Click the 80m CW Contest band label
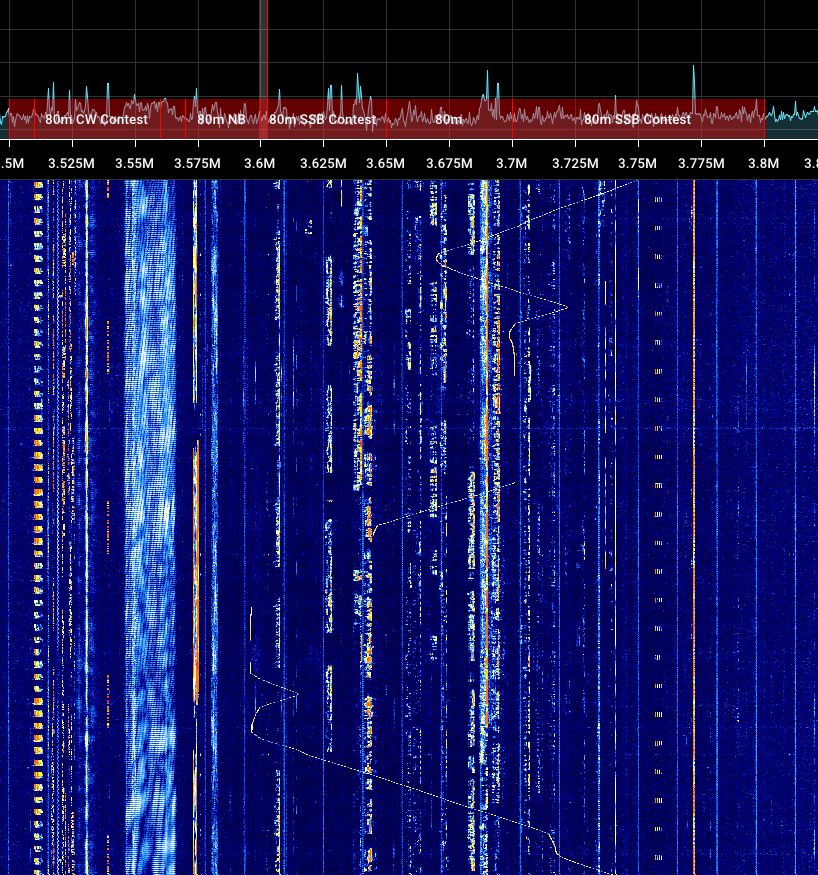Image resolution: width=818 pixels, height=875 pixels. pos(97,119)
